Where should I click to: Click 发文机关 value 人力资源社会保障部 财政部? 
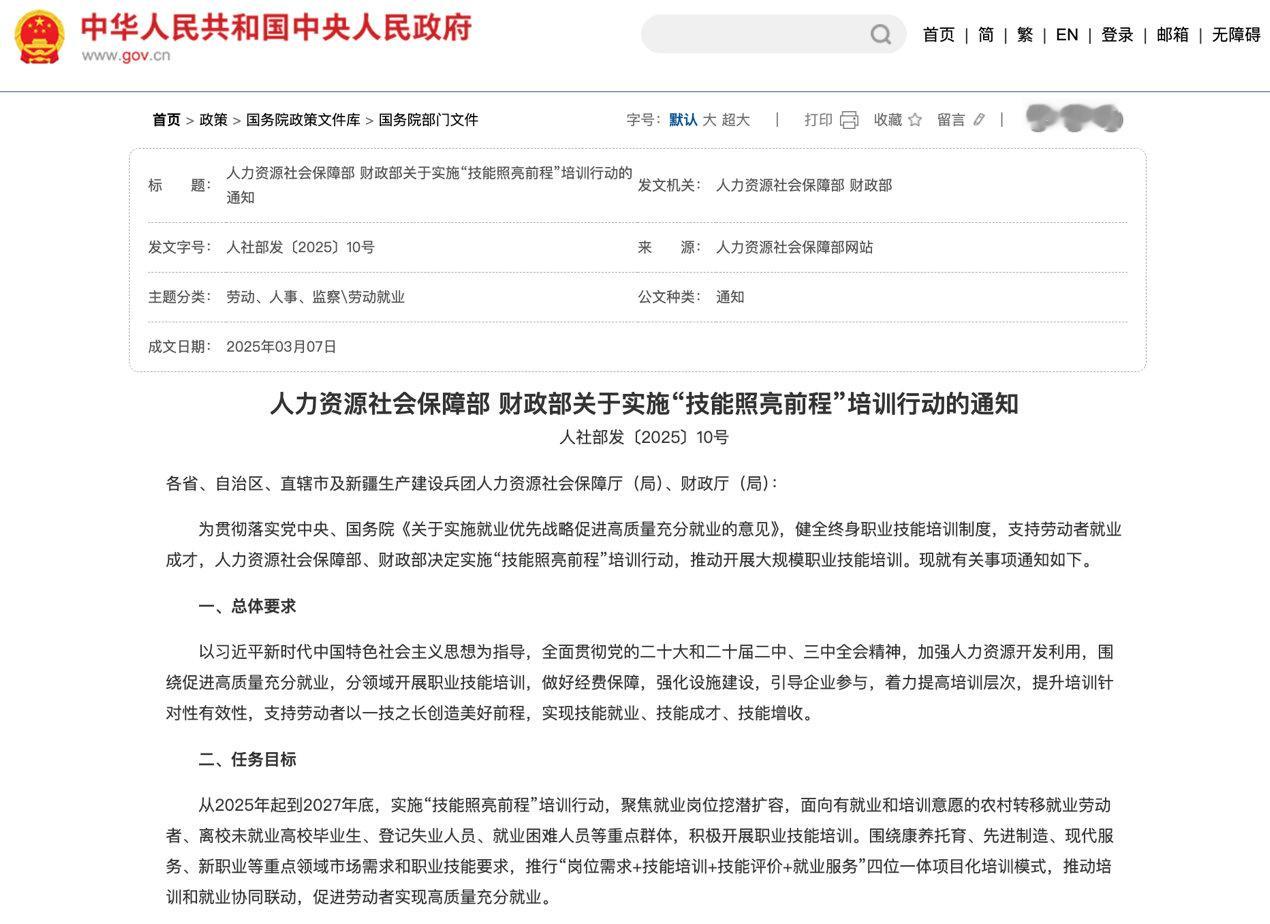tap(803, 185)
